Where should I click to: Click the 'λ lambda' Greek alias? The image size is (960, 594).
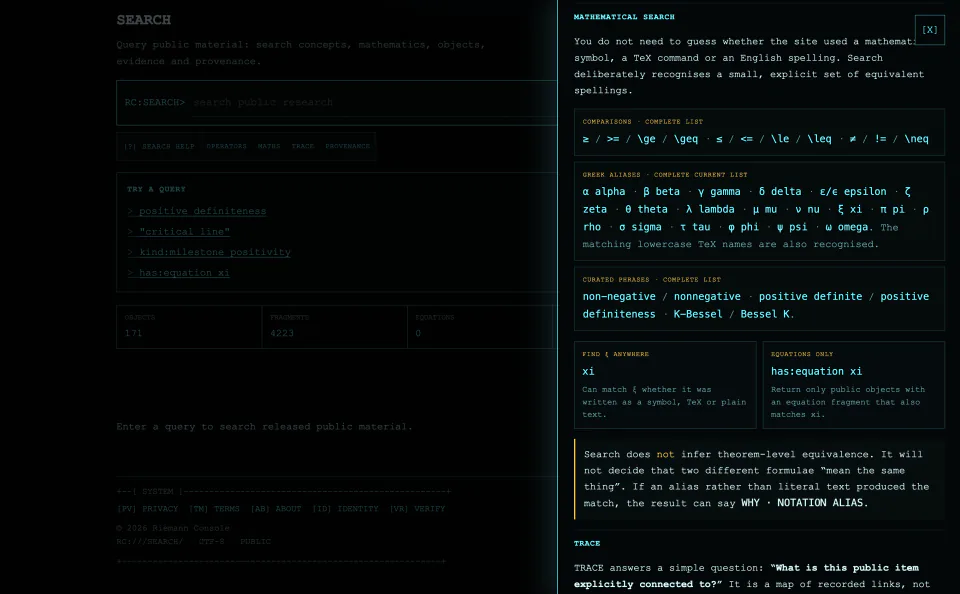point(710,209)
